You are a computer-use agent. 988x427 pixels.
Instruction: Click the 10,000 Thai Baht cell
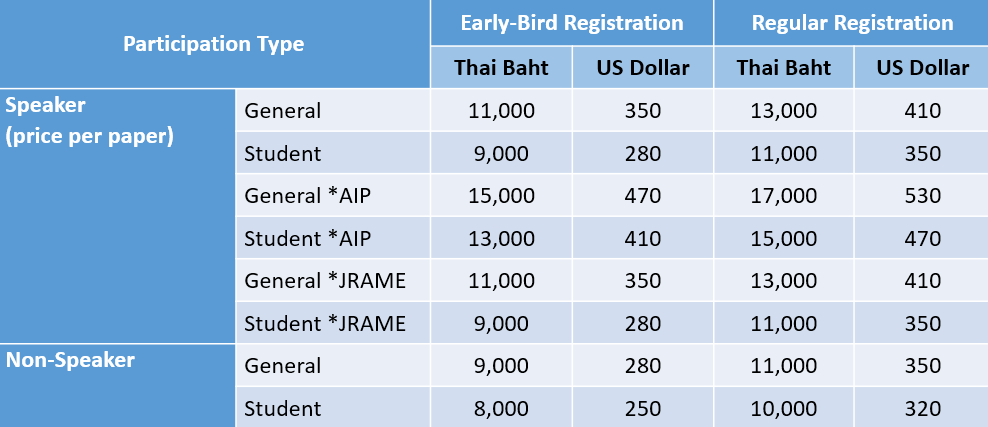(784, 408)
